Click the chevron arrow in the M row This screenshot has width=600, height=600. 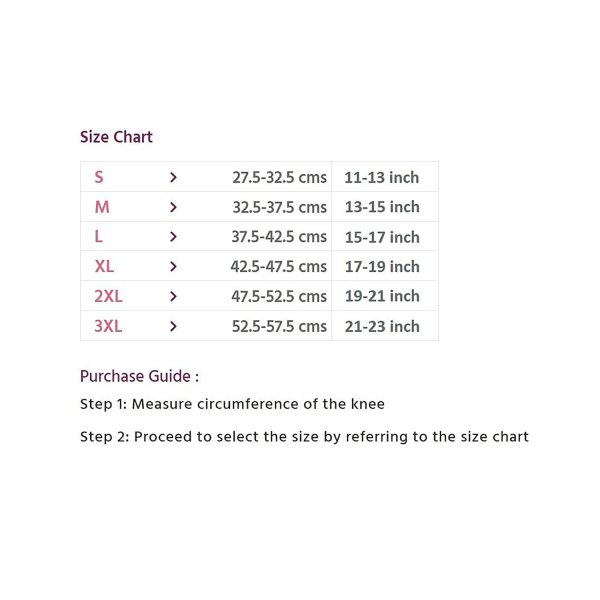coord(173,207)
